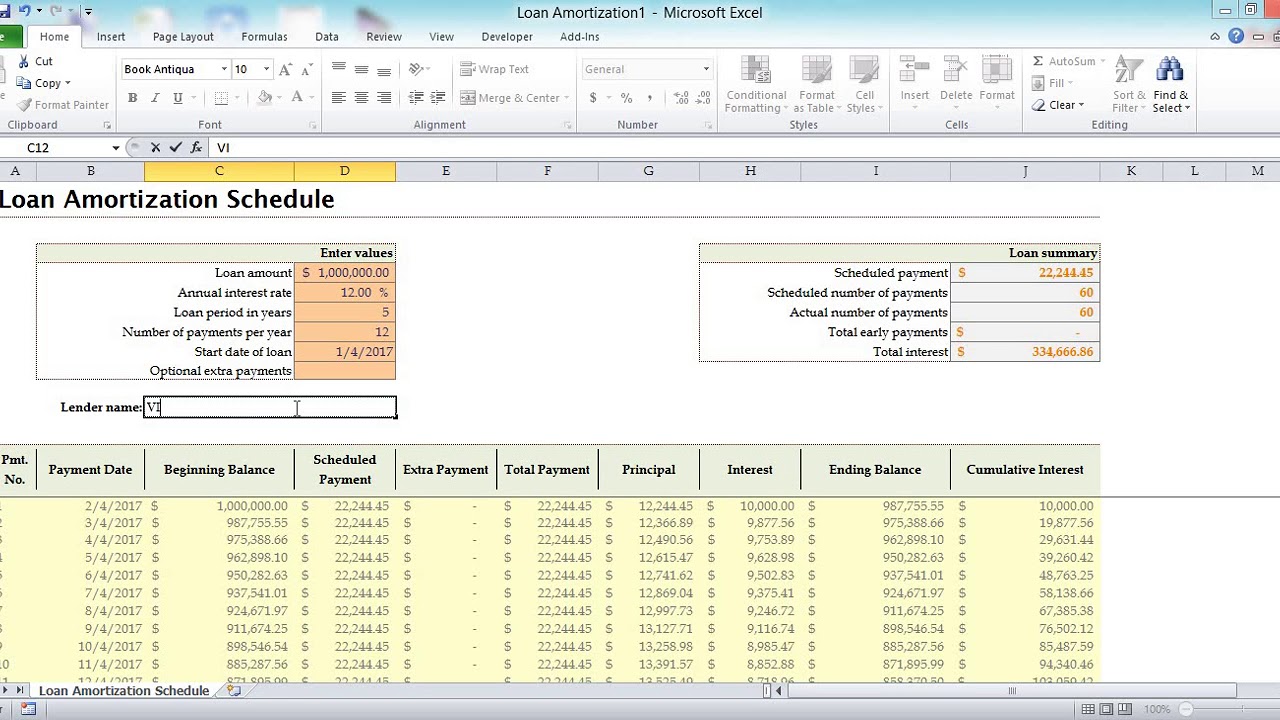Click the Lender name input cell
Image resolution: width=1280 pixels, height=720 pixels.
(x=270, y=407)
